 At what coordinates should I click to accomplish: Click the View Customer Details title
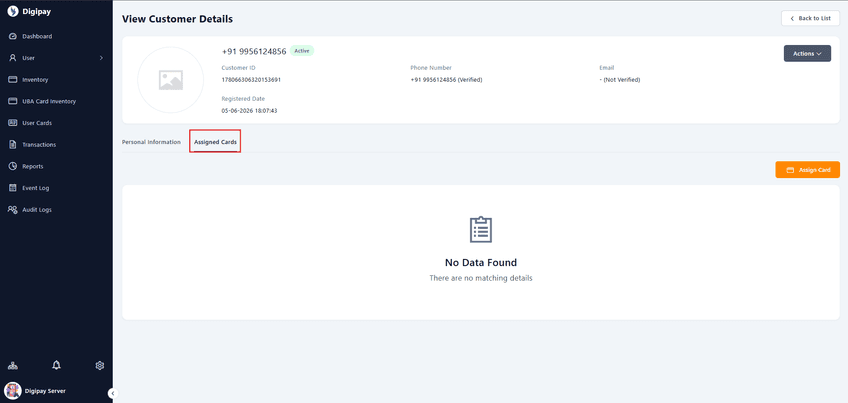point(177,19)
